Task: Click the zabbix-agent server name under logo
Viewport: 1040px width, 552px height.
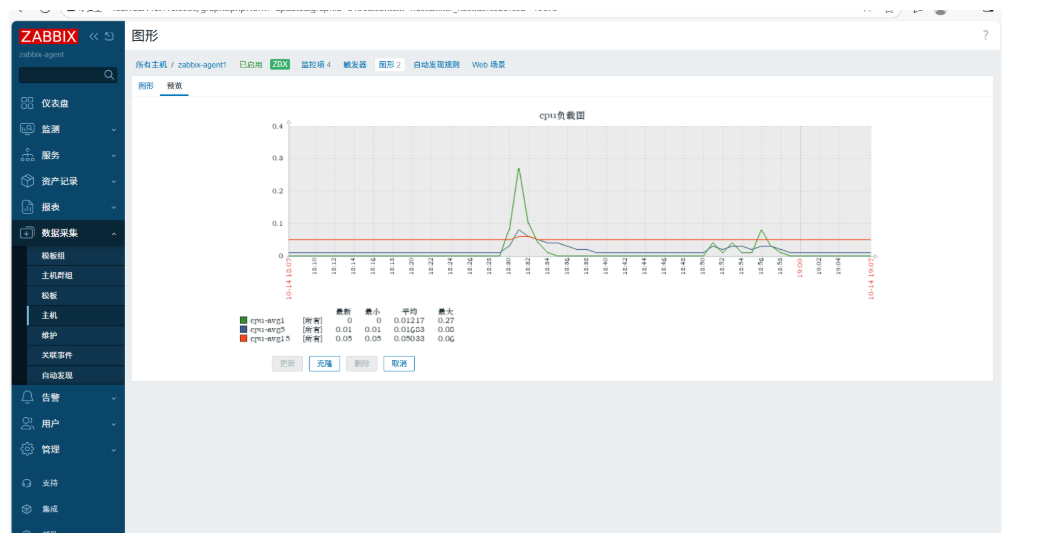Action: click(x=41, y=54)
